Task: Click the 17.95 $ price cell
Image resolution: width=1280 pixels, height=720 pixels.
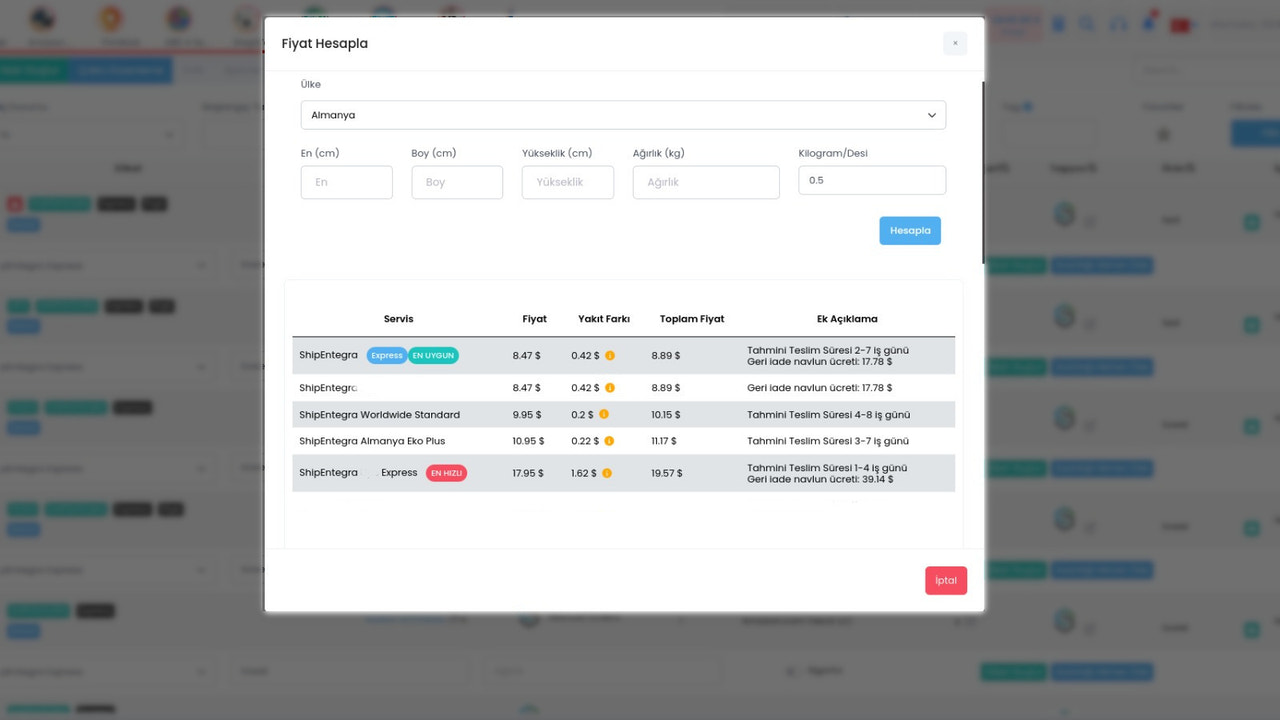Action: coord(528,473)
